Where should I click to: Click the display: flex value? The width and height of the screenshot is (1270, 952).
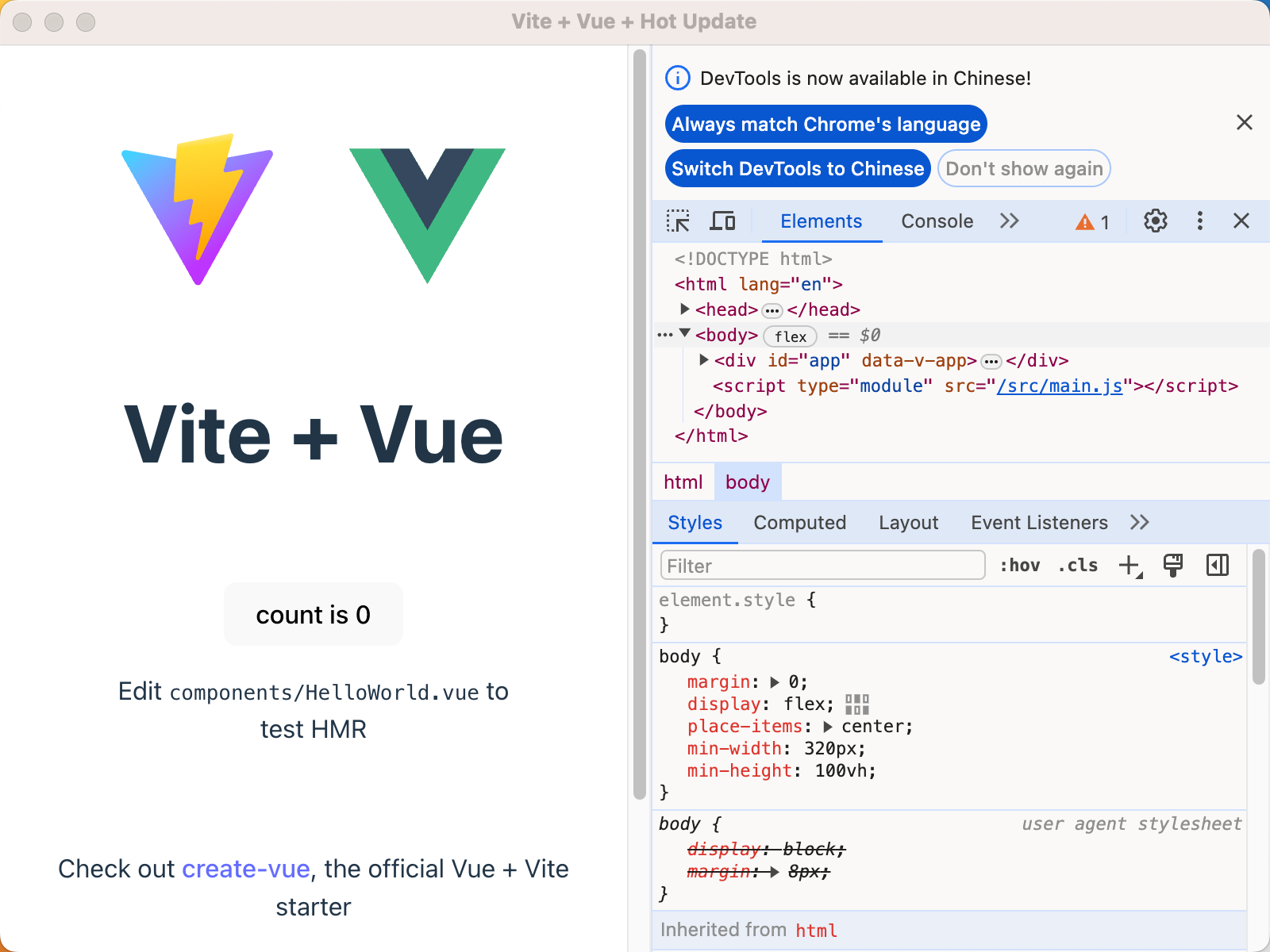pyautogui.click(x=804, y=704)
